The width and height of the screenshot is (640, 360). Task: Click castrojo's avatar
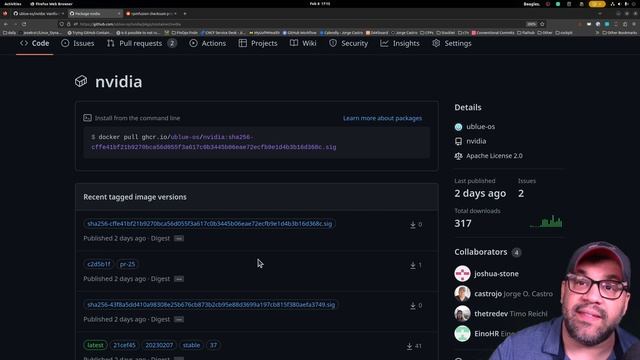462,293
